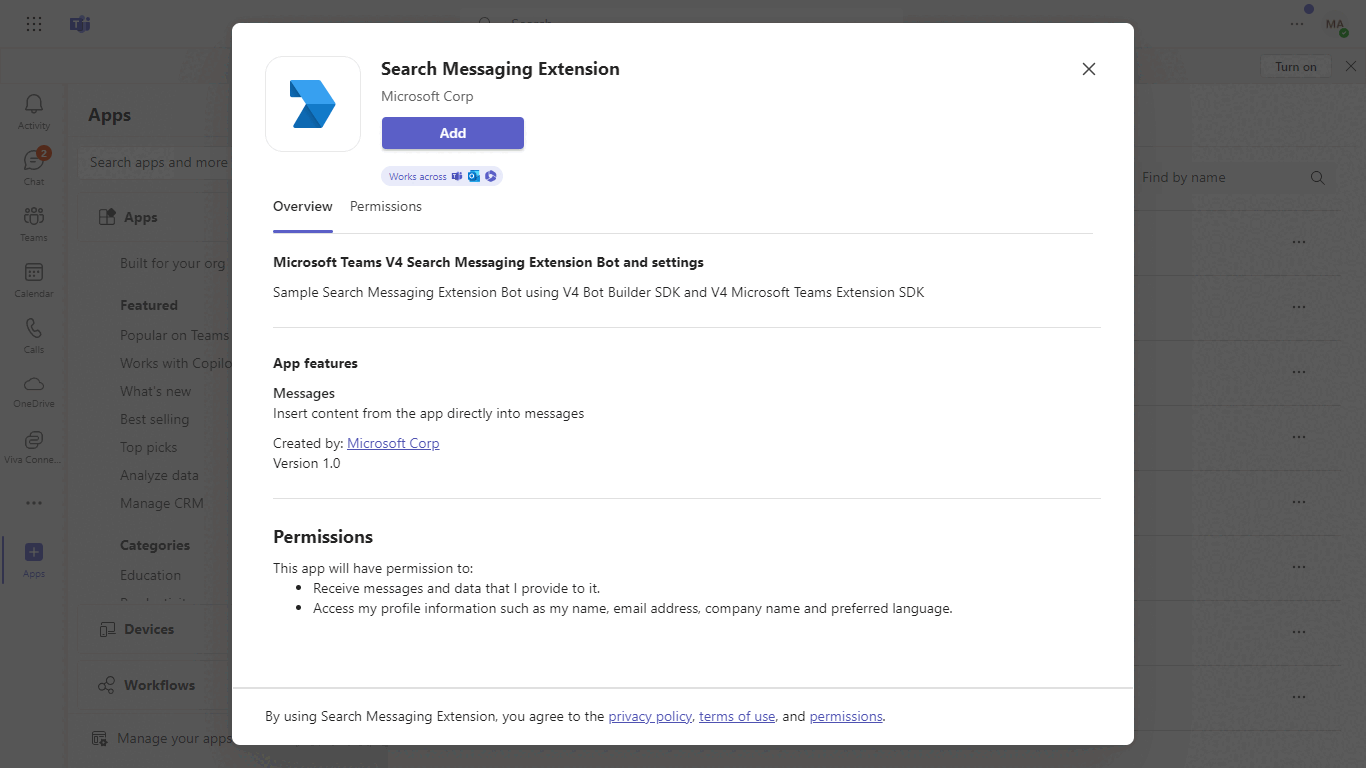Viewport: 1366px width, 768px height.
Task: Open the Calendar icon
Action: coord(33,277)
